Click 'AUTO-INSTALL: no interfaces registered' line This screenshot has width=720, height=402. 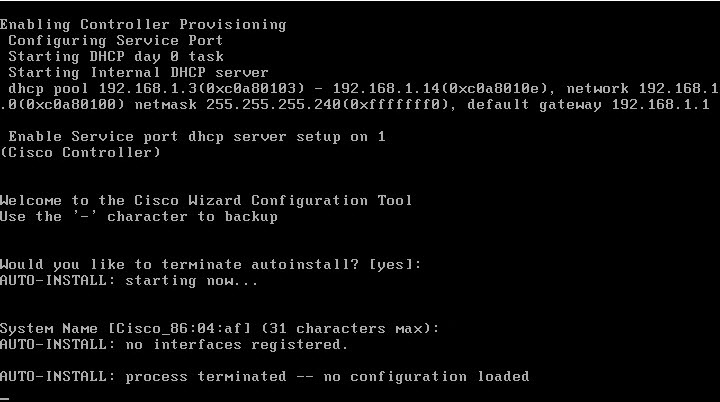pyautogui.click(x=174, y=345)
